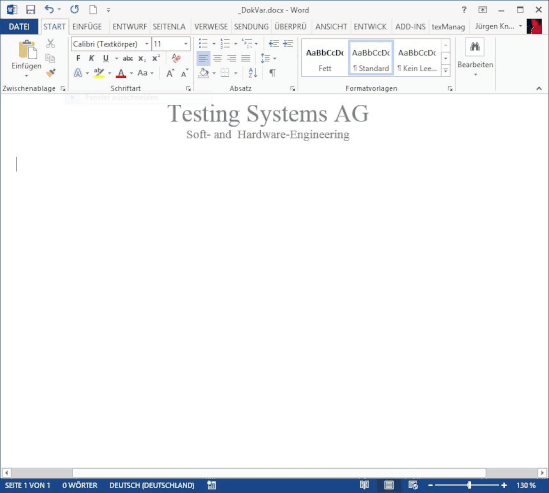
Task: Apply subscript formatting
Action: point(142,58)
